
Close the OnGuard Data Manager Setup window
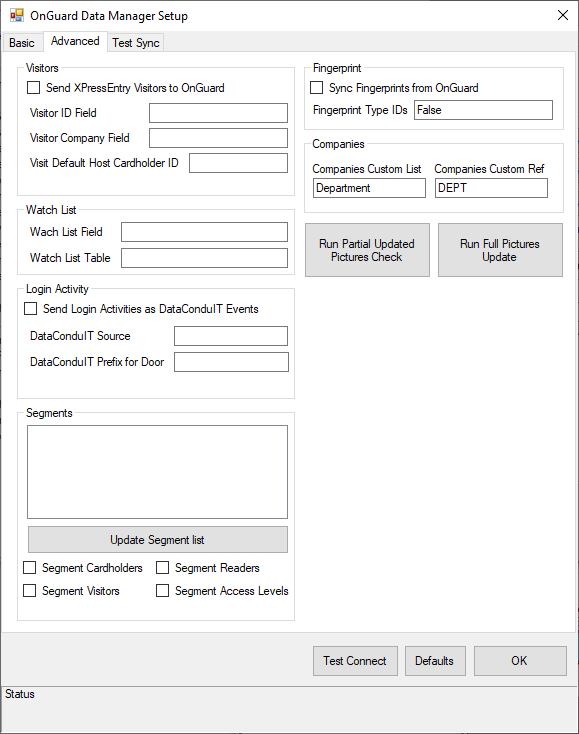click(563, 15)
